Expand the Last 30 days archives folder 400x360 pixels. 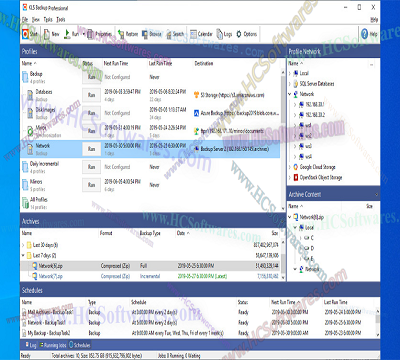tap(23, 245)
